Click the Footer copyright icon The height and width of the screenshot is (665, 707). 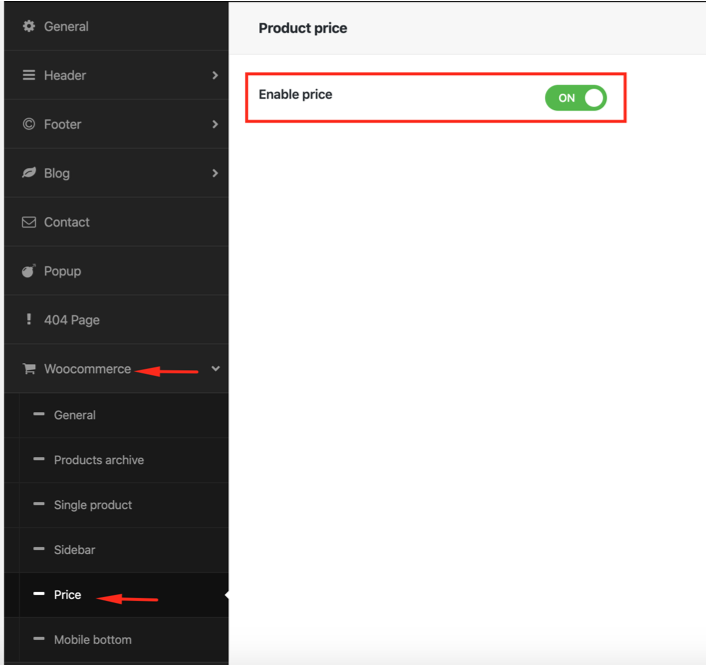(x=29, y=124)
